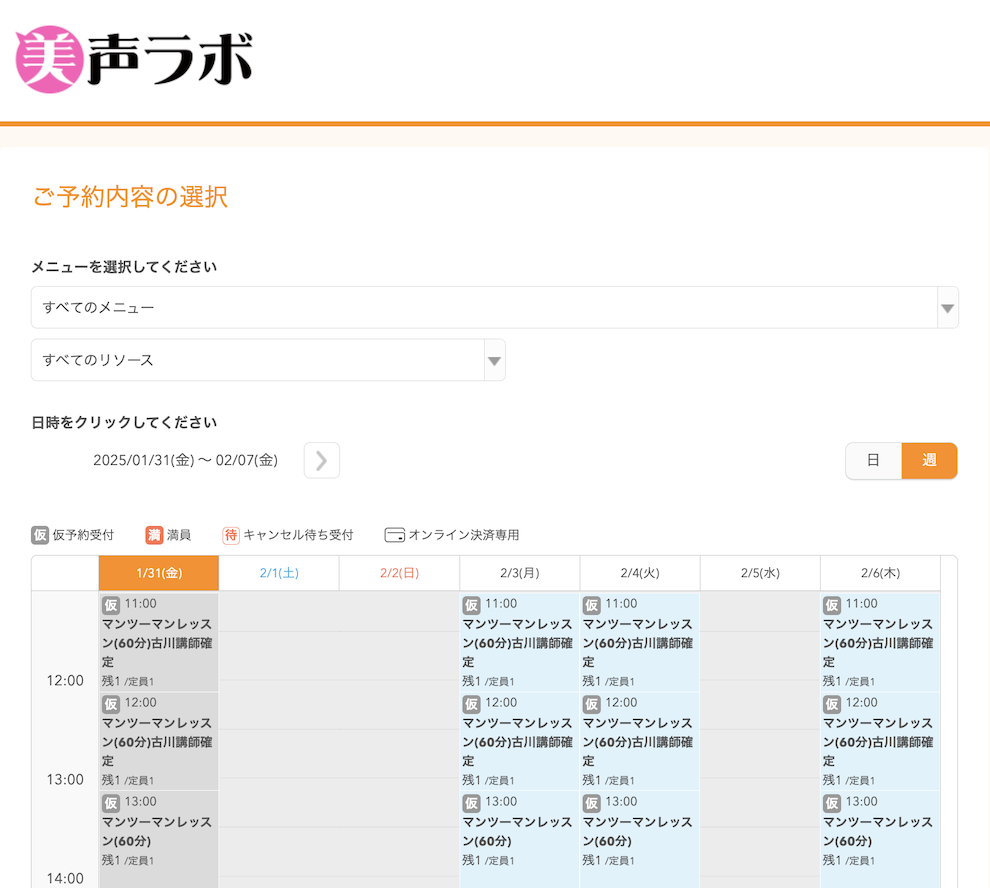The width and height of the screenshot is (990, 888).
Task: Select the 週 week view toggle
Action: coord(929,460)
